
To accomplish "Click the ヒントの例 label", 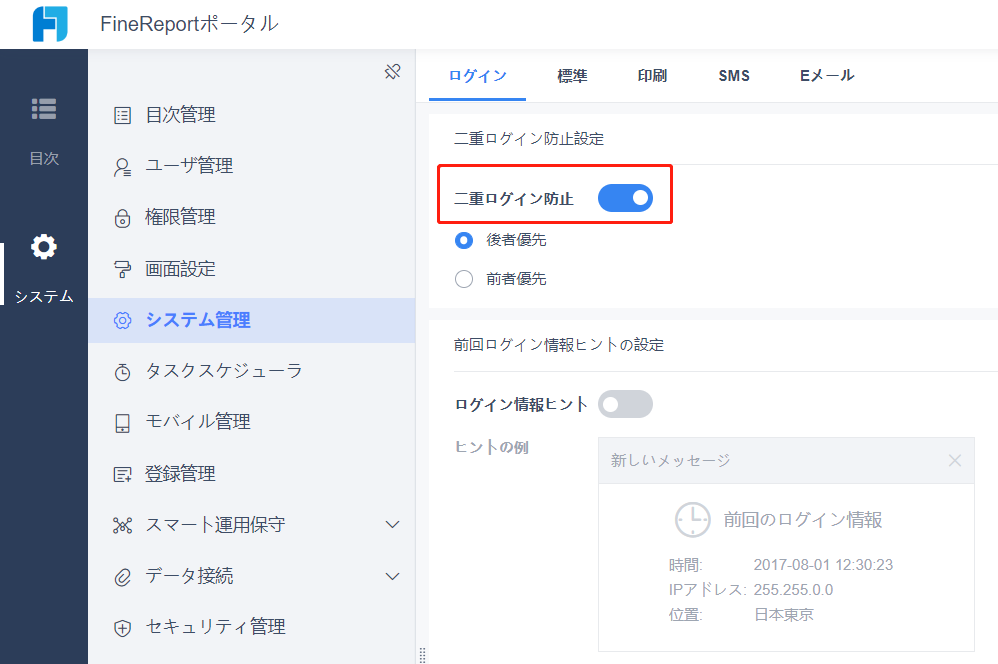I will 491,448.
